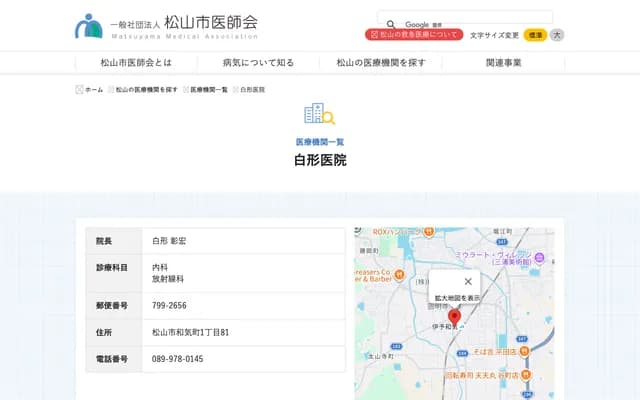
Task: Open 松山の救急医療について red link
Action: (415, 34)
